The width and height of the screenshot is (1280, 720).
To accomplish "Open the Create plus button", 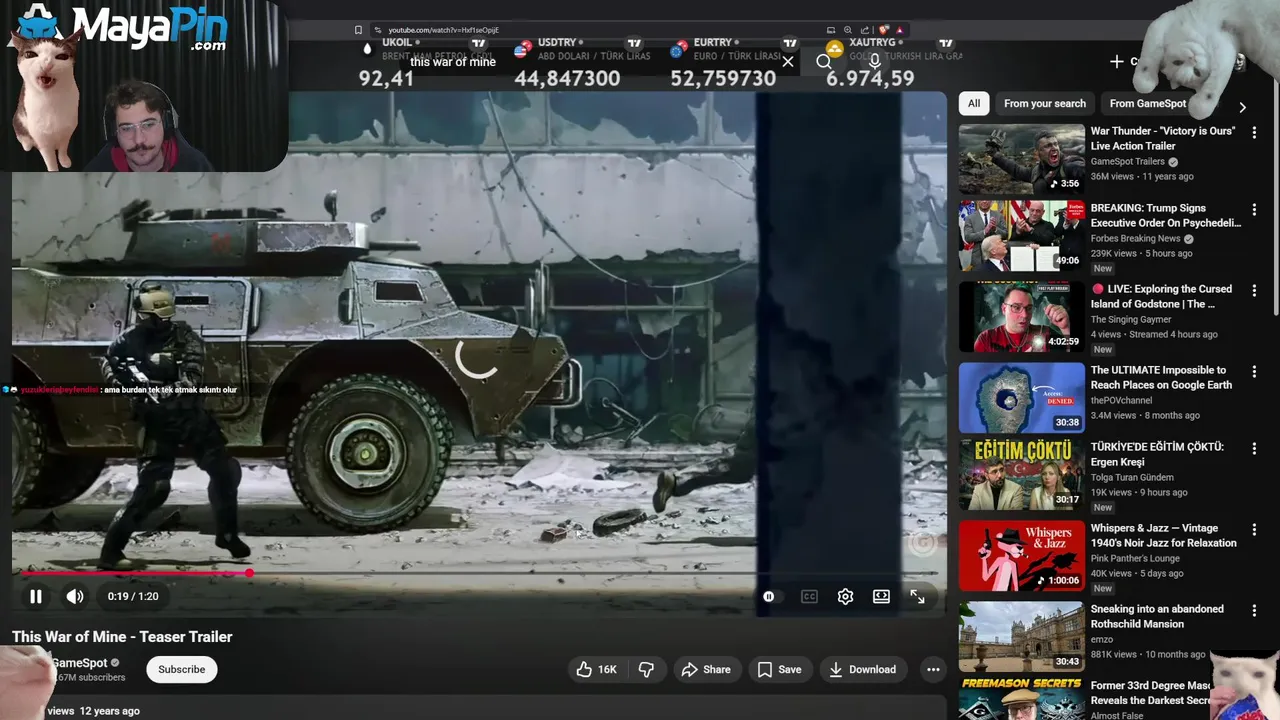I will [x=1117, y=62].
